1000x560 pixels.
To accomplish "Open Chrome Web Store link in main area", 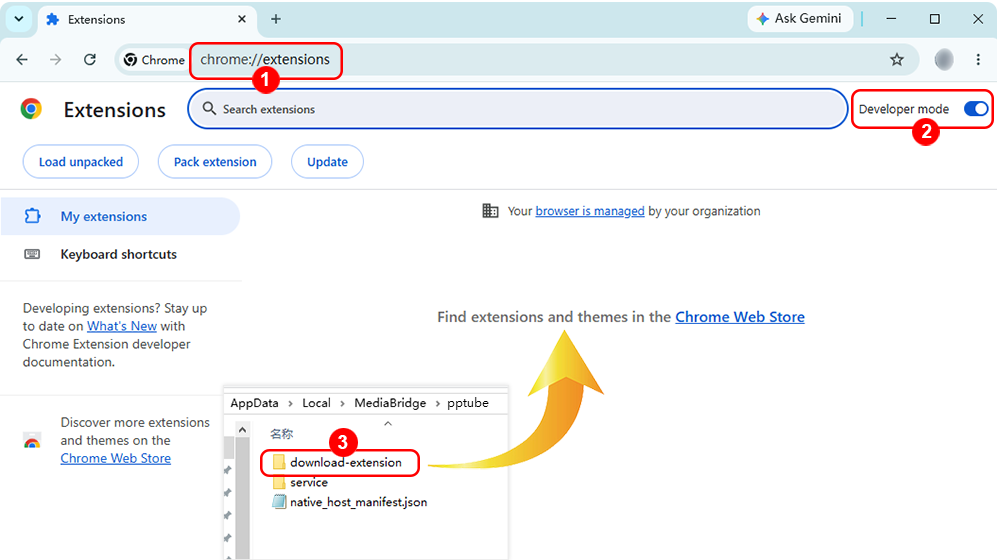I will click(740, 317).
